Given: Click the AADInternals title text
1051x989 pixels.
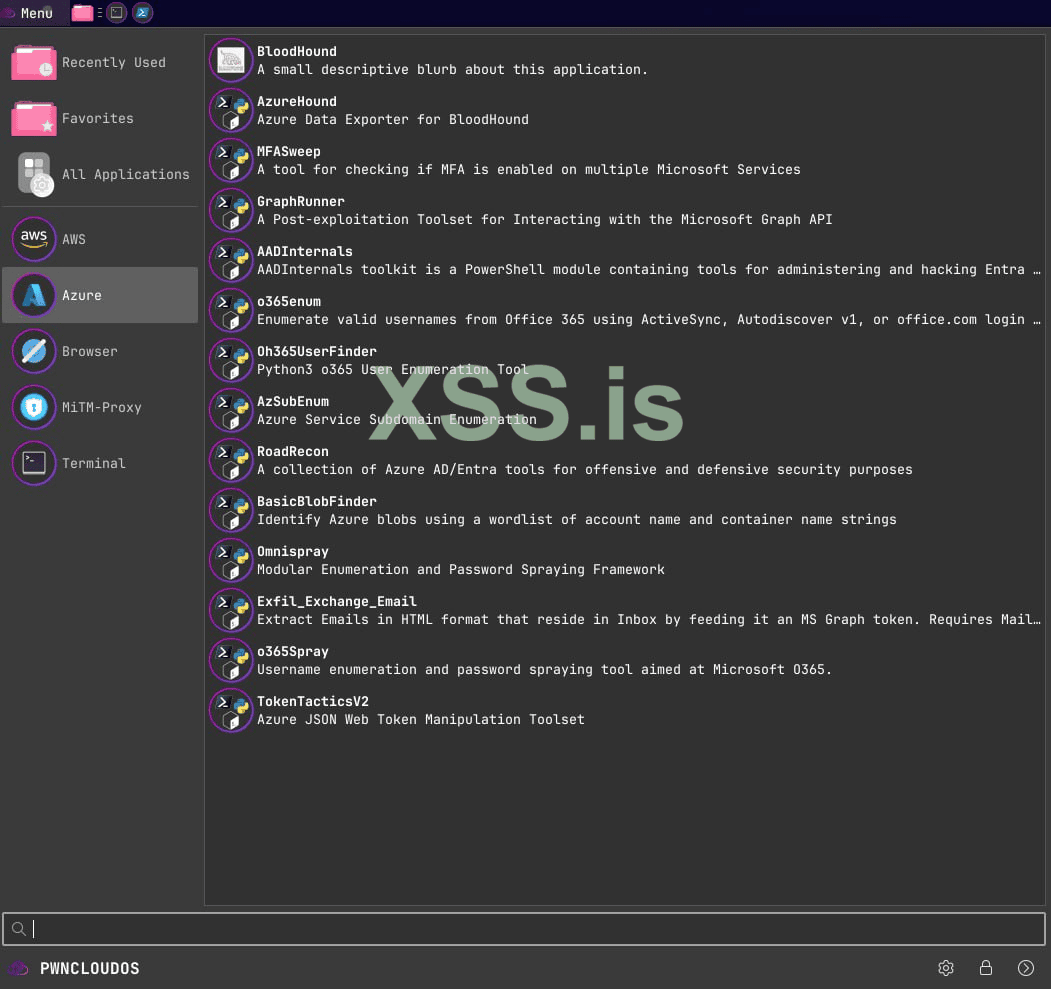Looking at the screenshot, I should (304, 251).
